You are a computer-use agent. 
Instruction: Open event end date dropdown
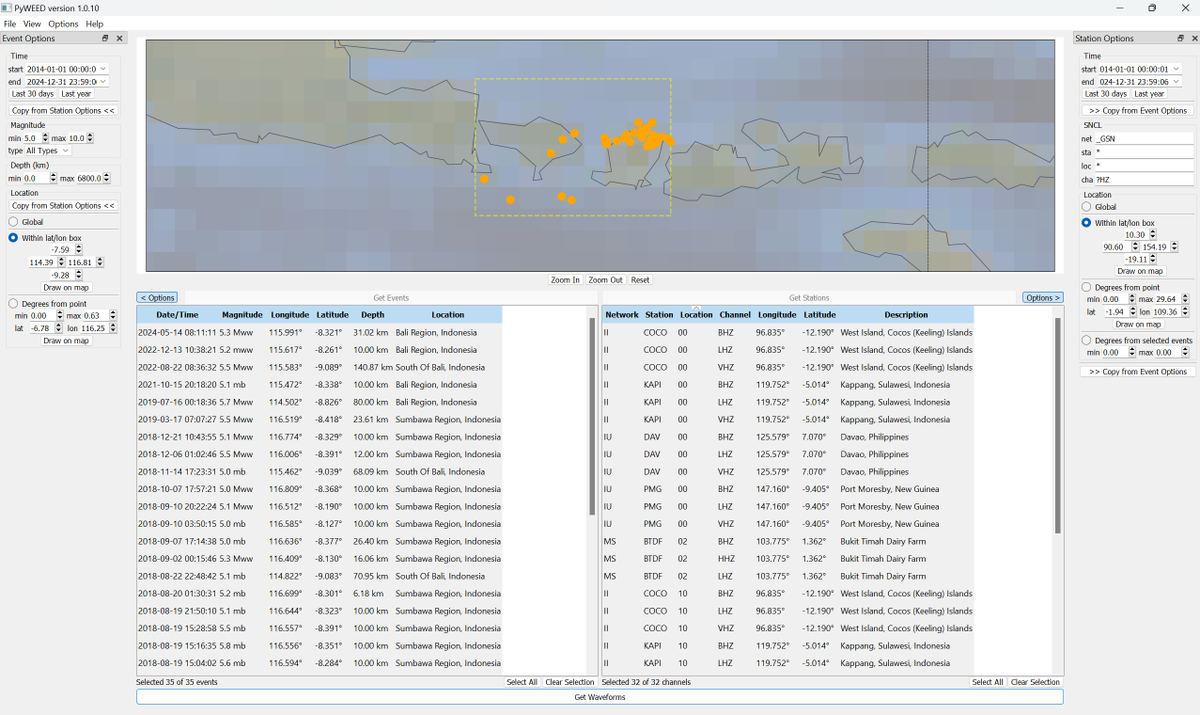point(103,81)
